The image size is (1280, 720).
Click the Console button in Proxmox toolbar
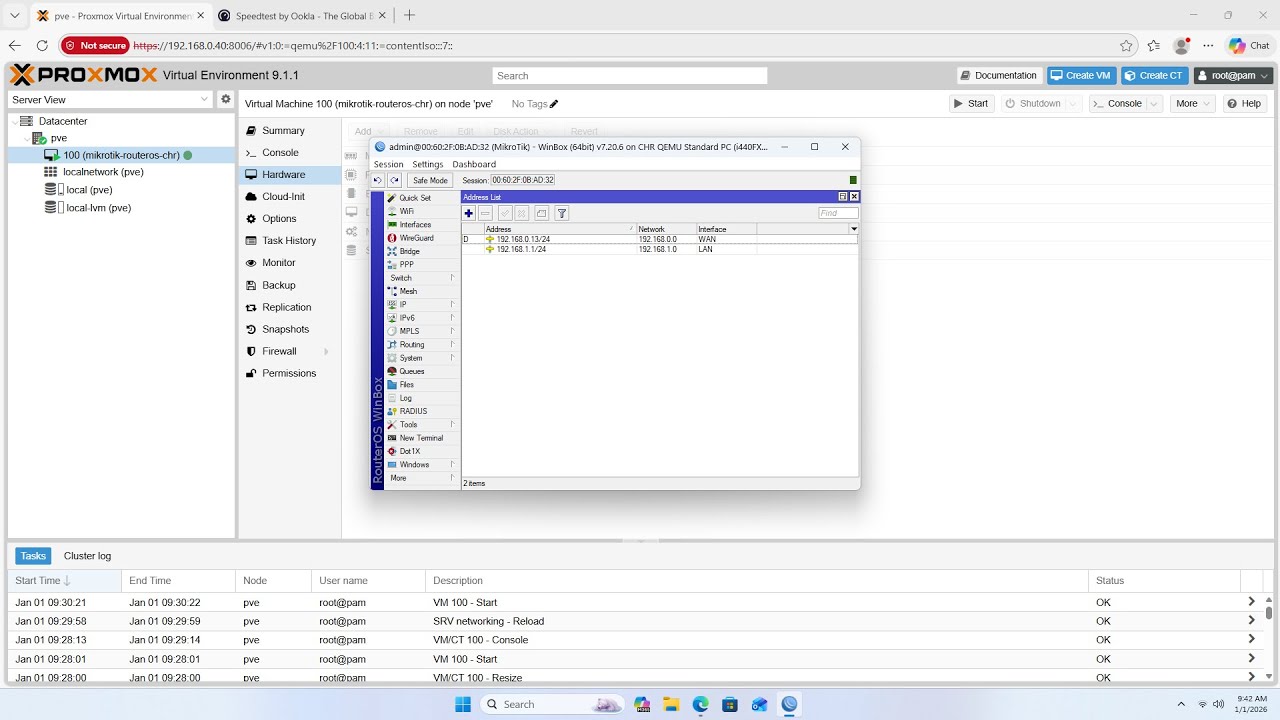tap(1118, 104)
